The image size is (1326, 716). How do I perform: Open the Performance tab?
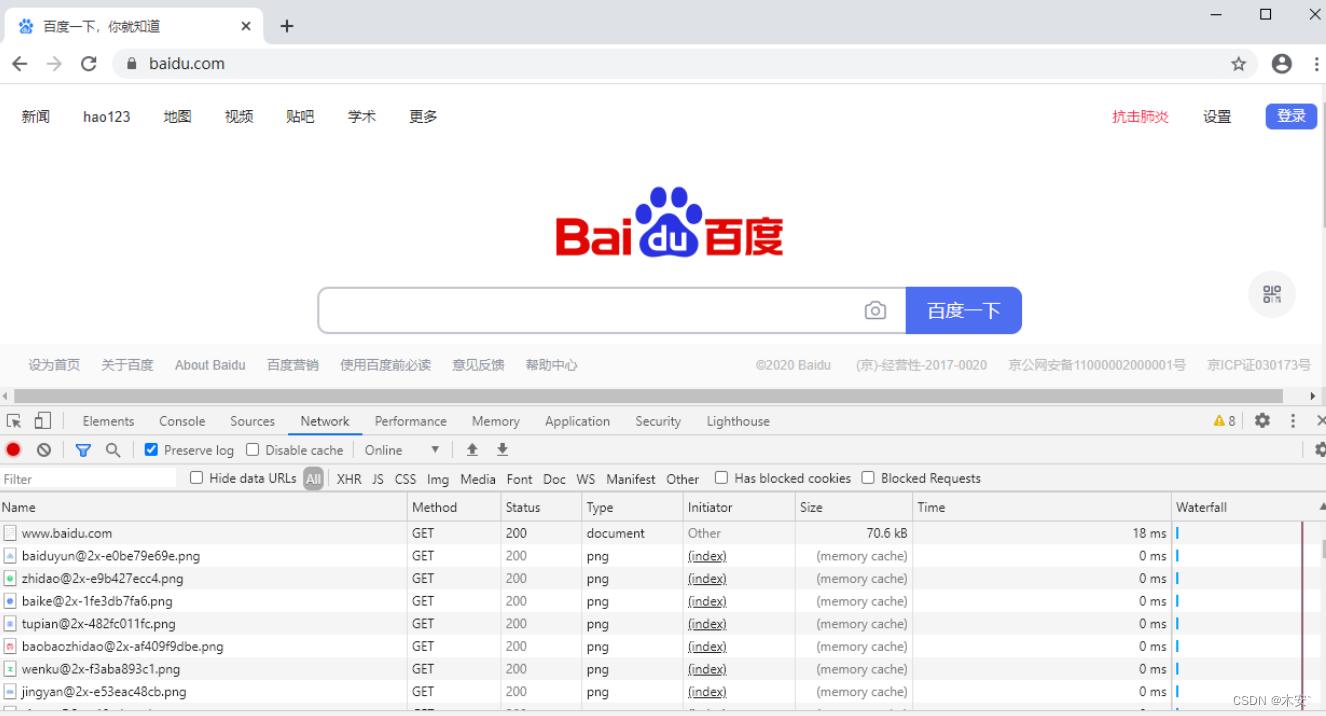[411, 421]
